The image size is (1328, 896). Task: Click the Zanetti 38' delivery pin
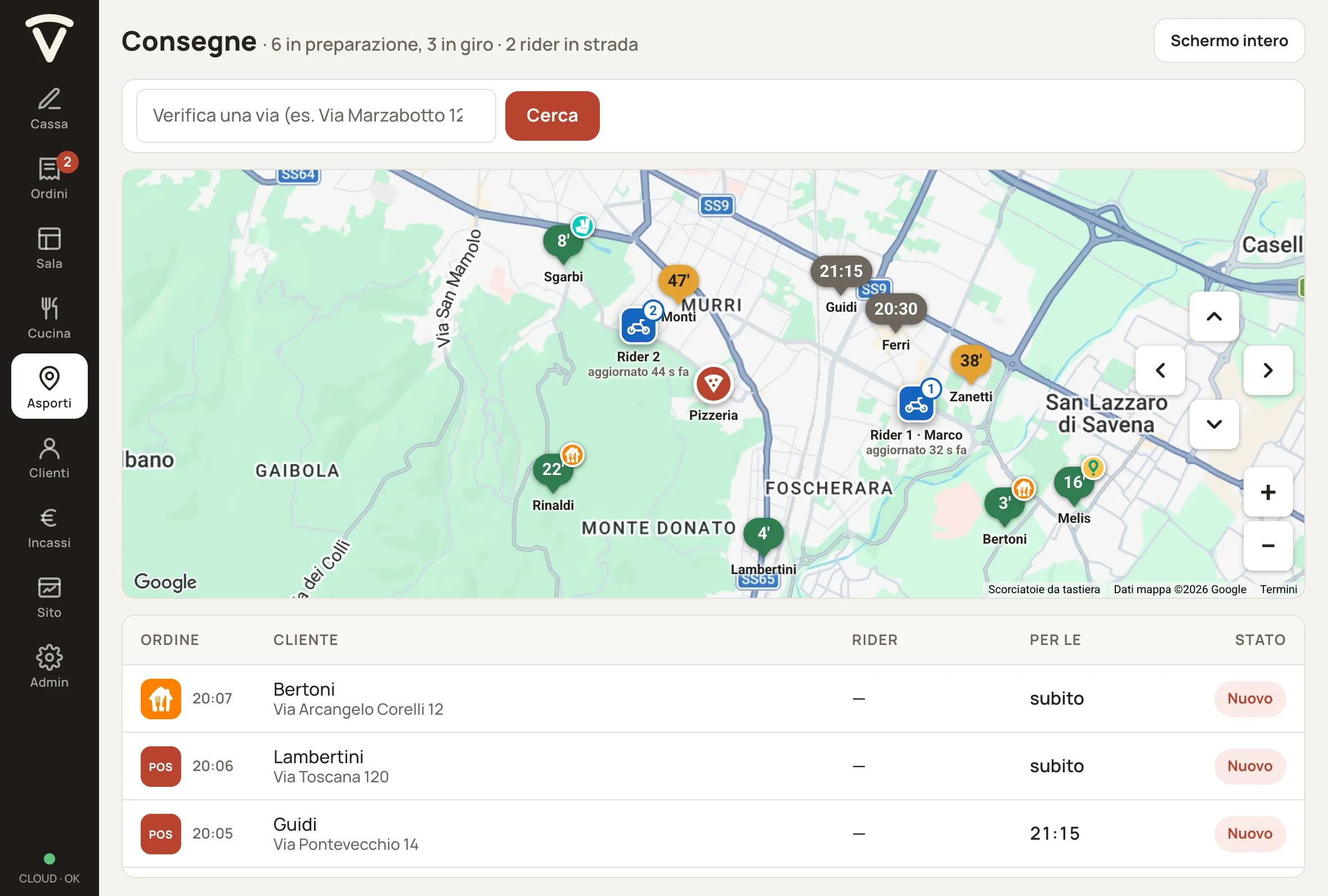[971, 362]
